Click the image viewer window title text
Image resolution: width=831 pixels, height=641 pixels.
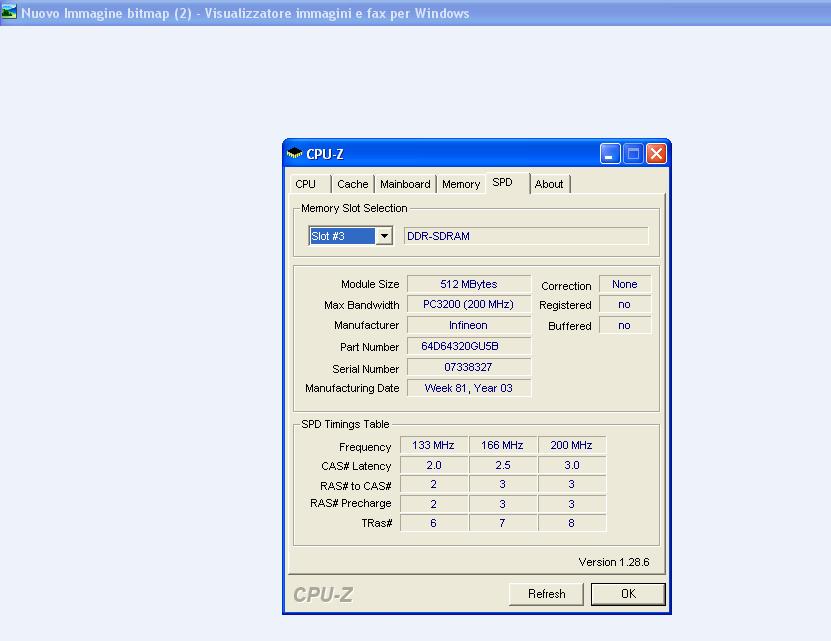coord(245,13)
